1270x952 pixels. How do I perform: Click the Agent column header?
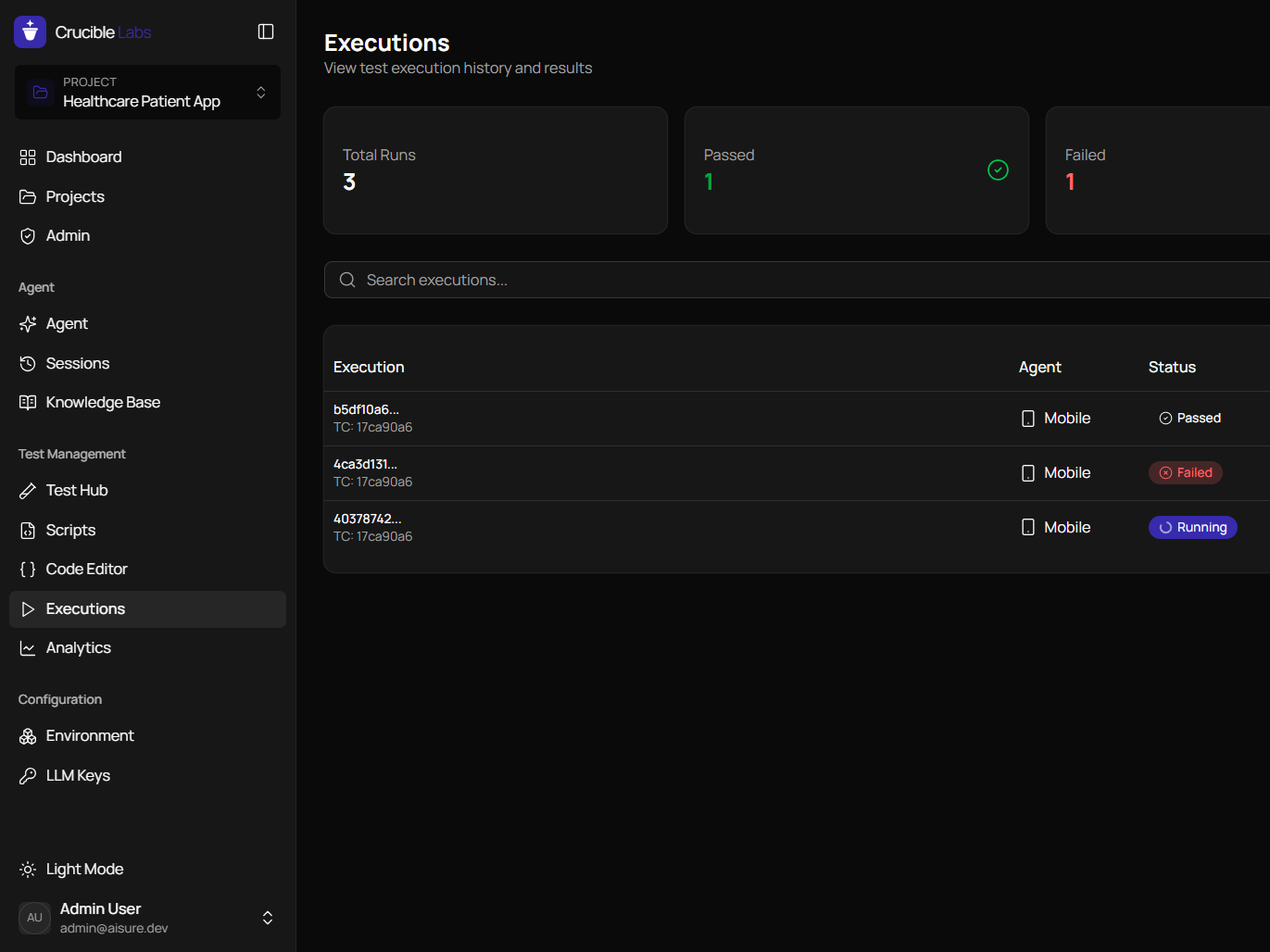[x=1040, y=368]
